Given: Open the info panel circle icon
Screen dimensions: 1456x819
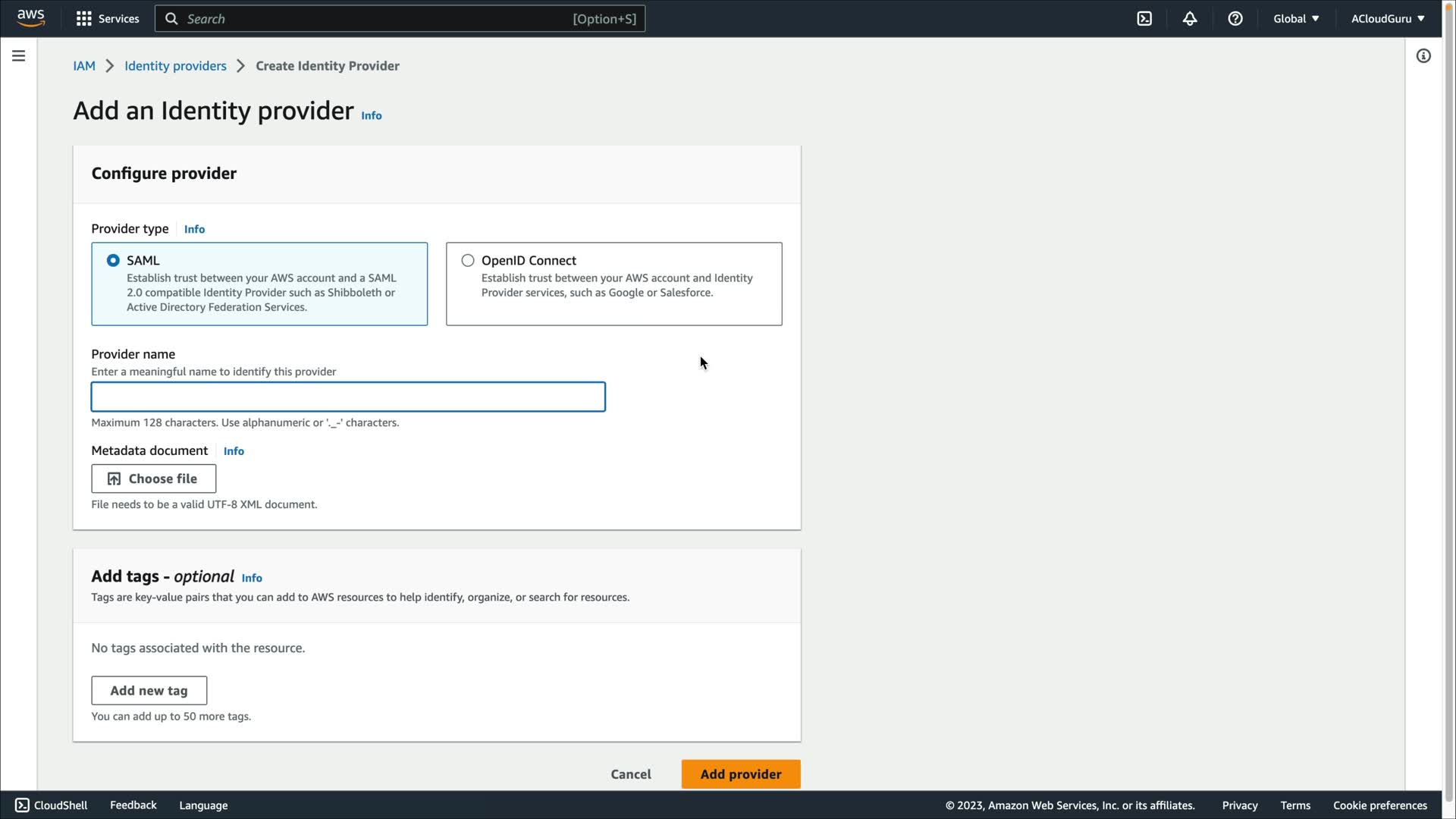Looking at the screenshot, I should point(1423,56).
